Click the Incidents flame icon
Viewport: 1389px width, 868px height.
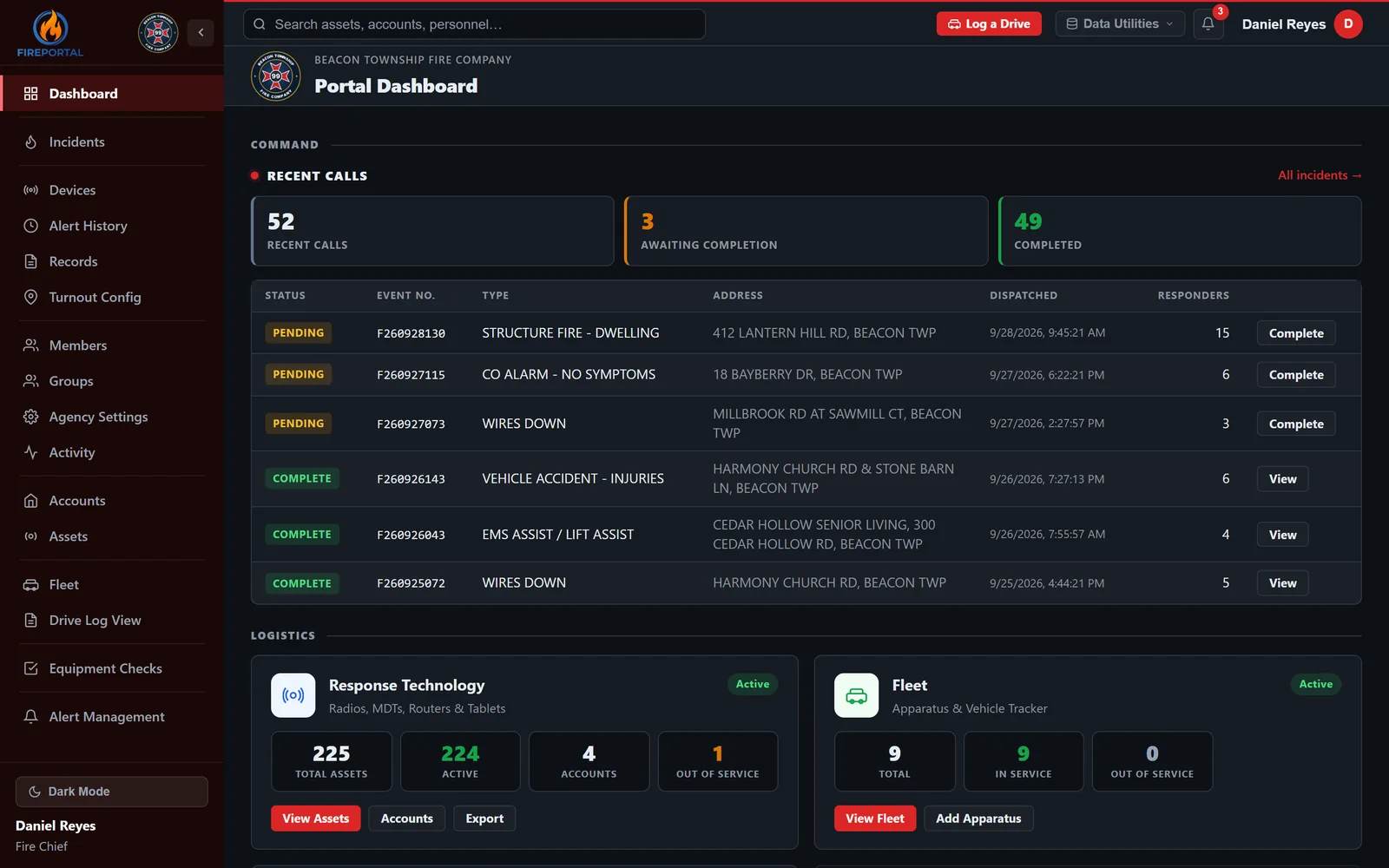point(31,141)
